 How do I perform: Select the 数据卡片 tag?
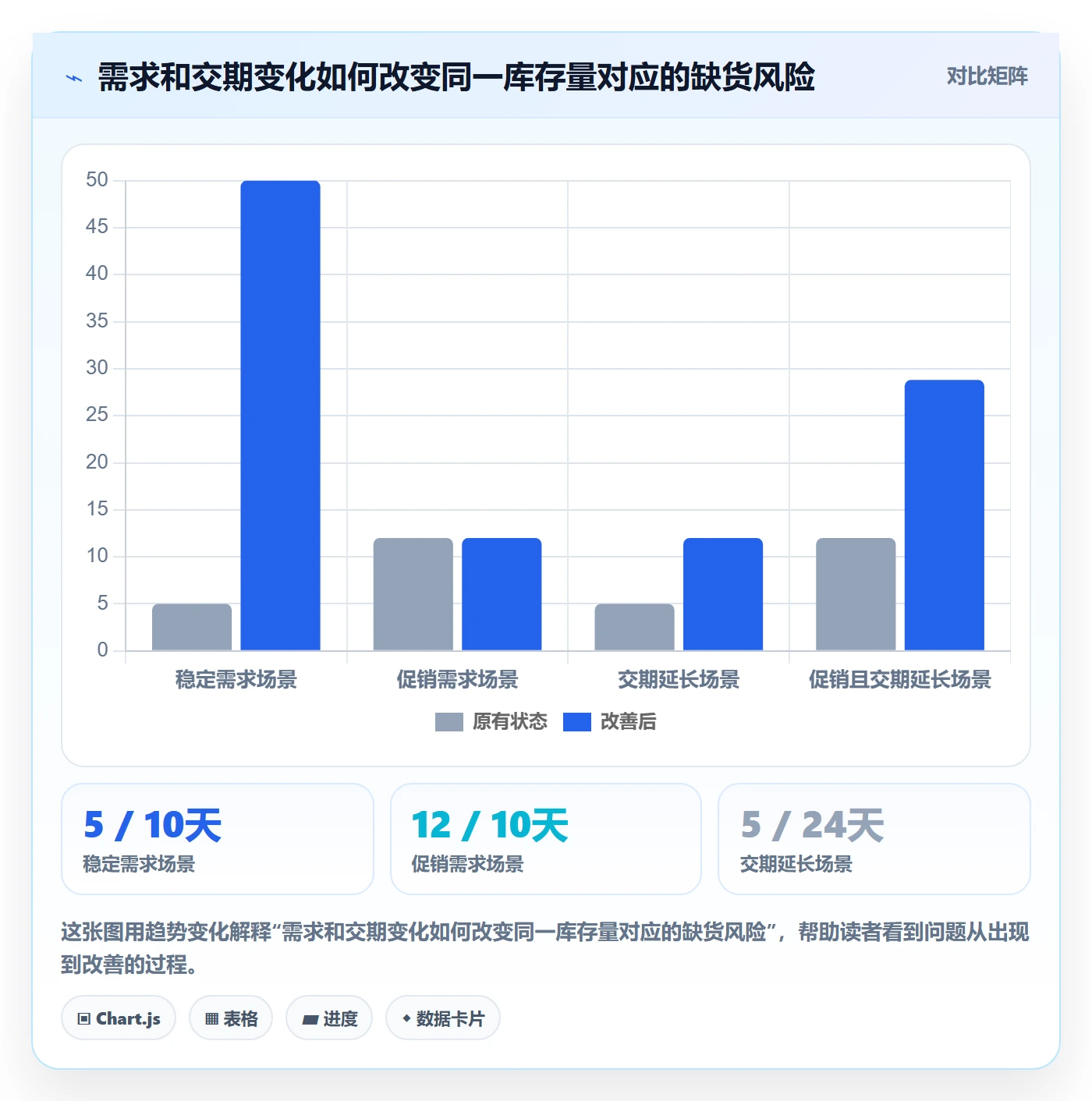[x=443, y=1018]
